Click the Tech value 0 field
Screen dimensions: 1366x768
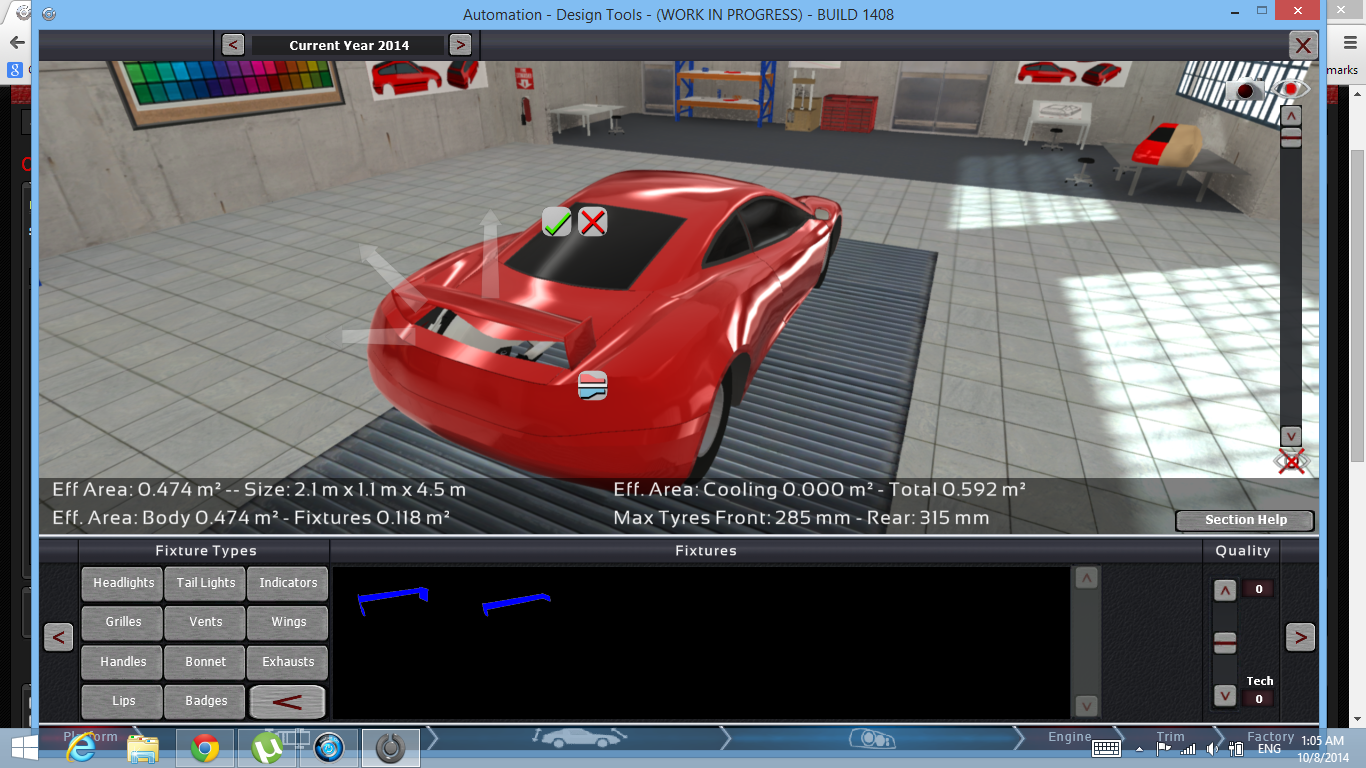click(1259, 699)
